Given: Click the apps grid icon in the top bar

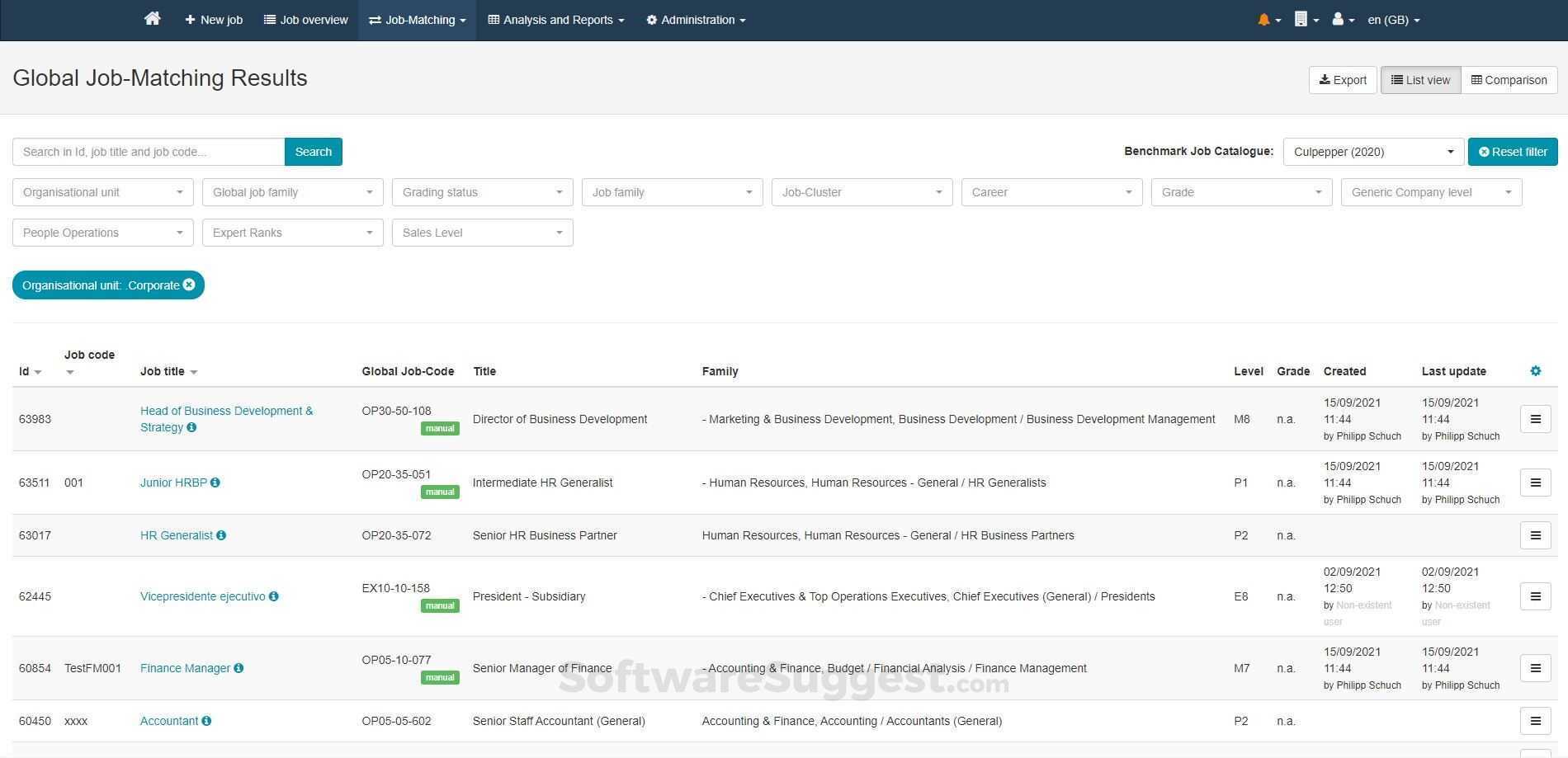Looking at the screenshot, I should (x=1302, y=19).
